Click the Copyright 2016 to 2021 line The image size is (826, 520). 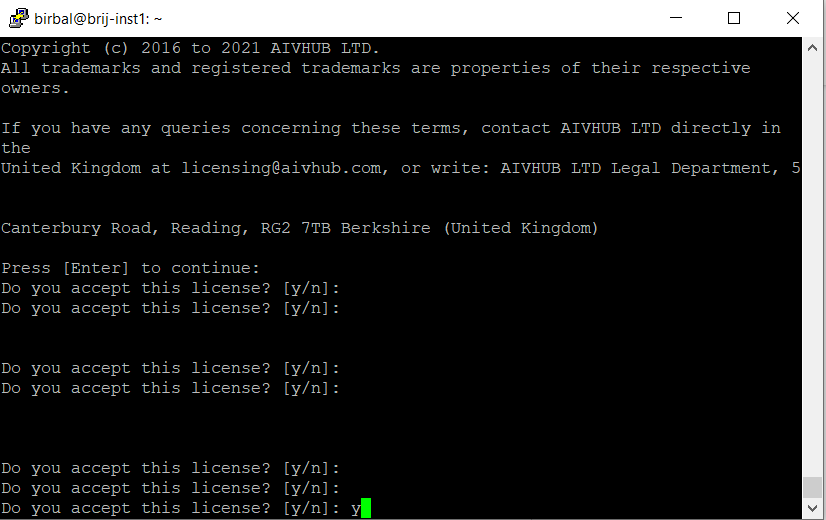pyautogui.click(x=190, y=48)
